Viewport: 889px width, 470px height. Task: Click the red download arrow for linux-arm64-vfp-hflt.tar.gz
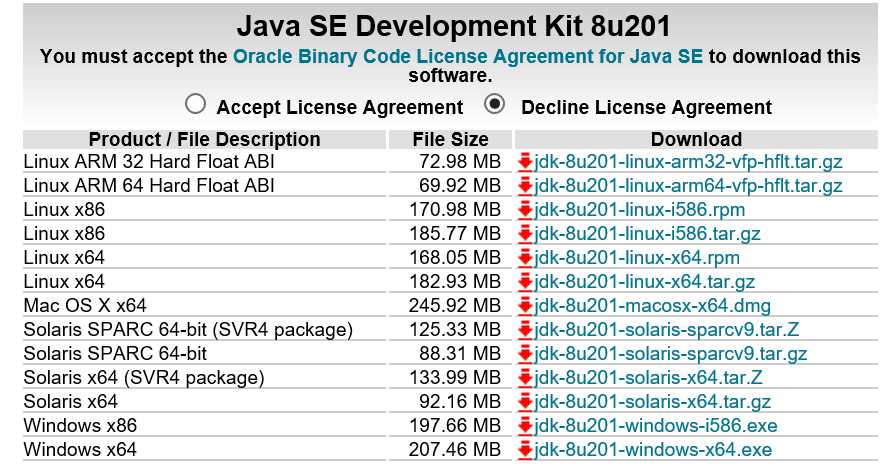[525, 186]
